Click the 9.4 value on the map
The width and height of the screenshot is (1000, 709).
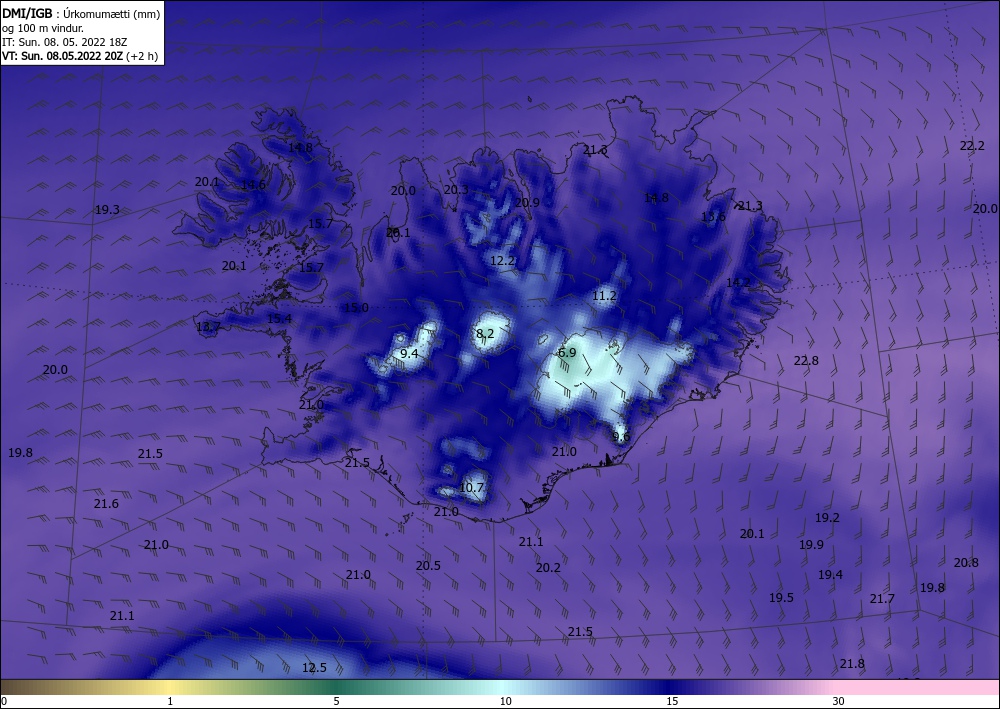409,353
